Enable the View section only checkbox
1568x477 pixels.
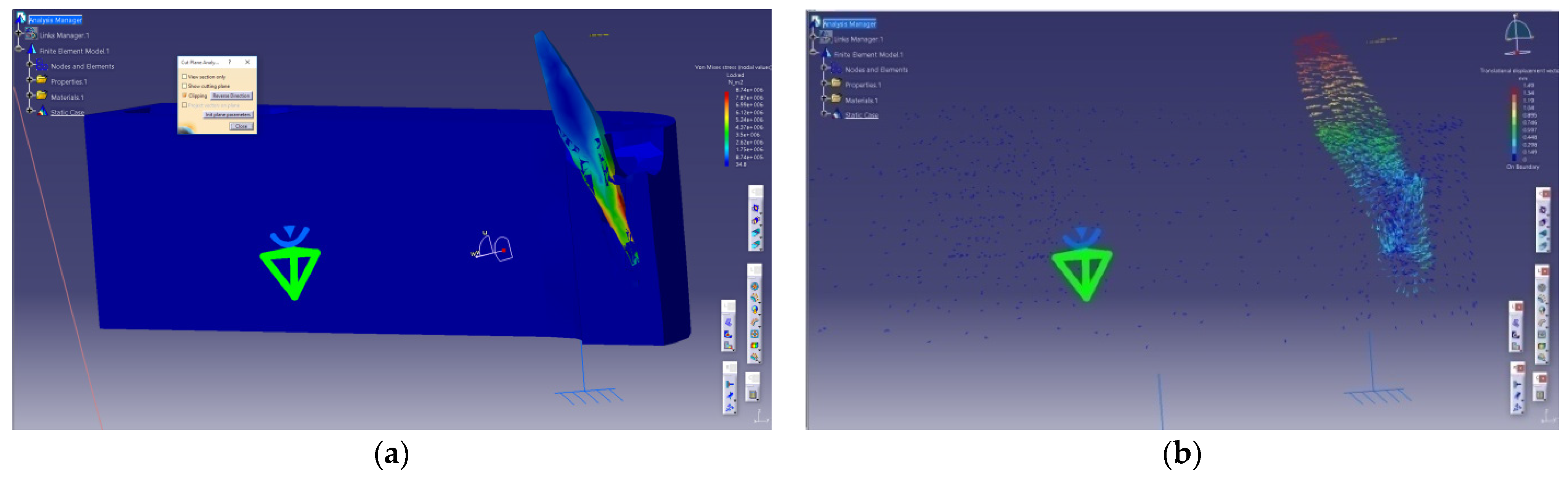tap(185, 77)
